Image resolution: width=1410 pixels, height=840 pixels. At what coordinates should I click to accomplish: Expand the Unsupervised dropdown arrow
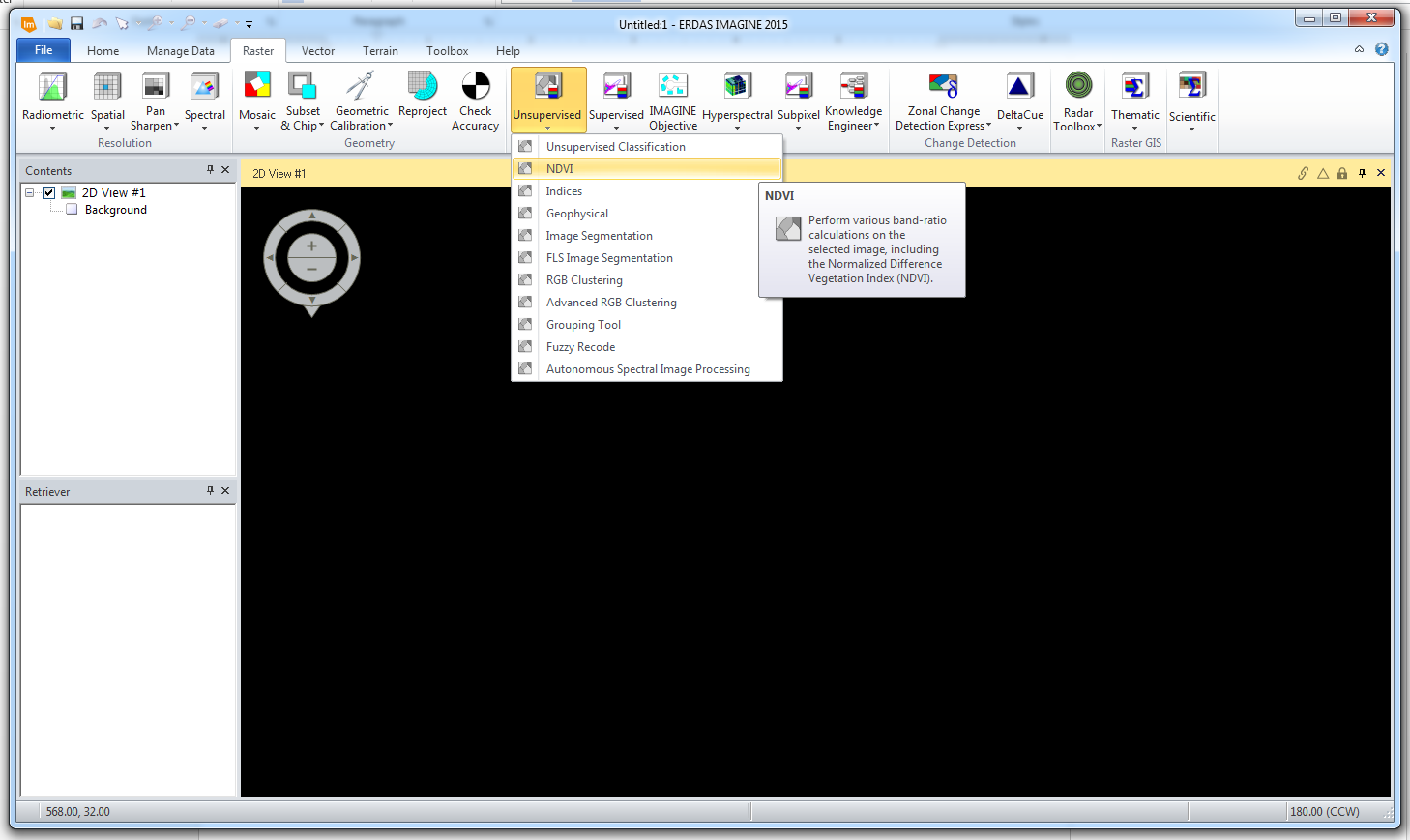547,128
